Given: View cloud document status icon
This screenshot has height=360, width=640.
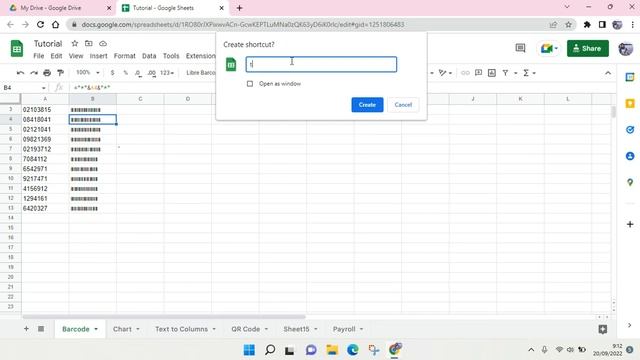Looking at the screenshot, I should coord(103,43).
